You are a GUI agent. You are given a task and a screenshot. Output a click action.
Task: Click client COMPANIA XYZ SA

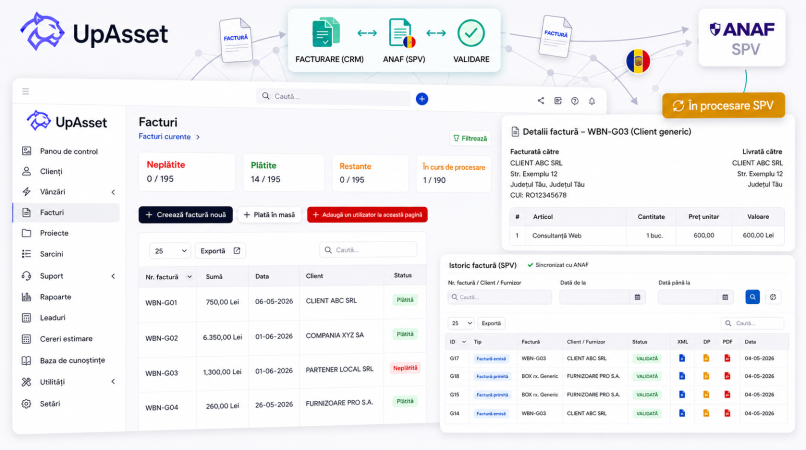coord(335,335)
